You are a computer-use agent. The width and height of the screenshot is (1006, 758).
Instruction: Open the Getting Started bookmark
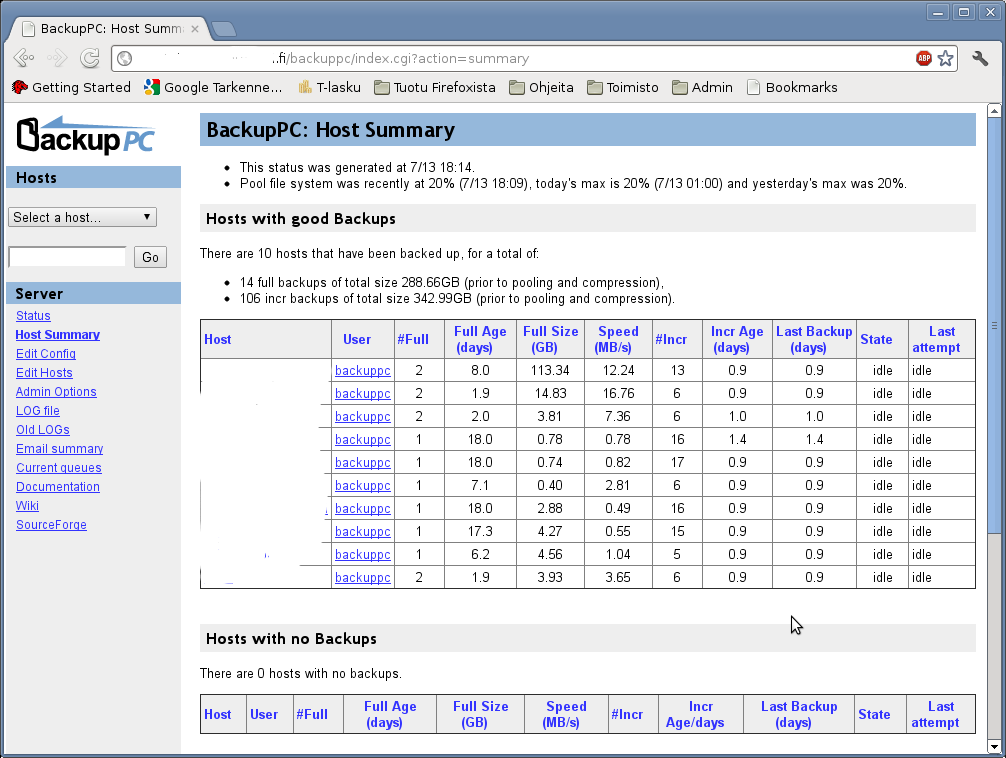(x=71, y=87)
